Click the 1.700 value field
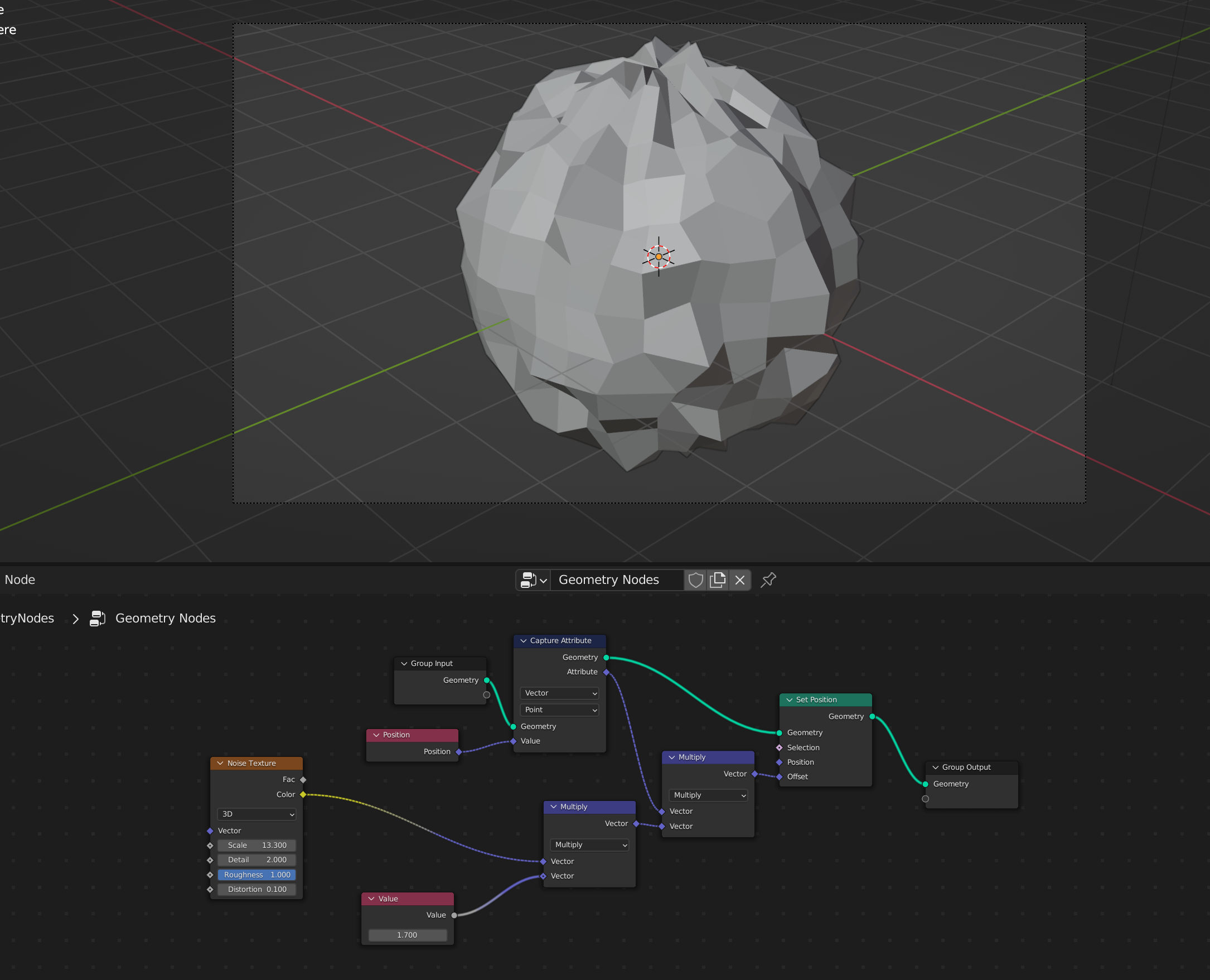The height and width of the screenshot is (980, 1210). (x=407, y=935)
